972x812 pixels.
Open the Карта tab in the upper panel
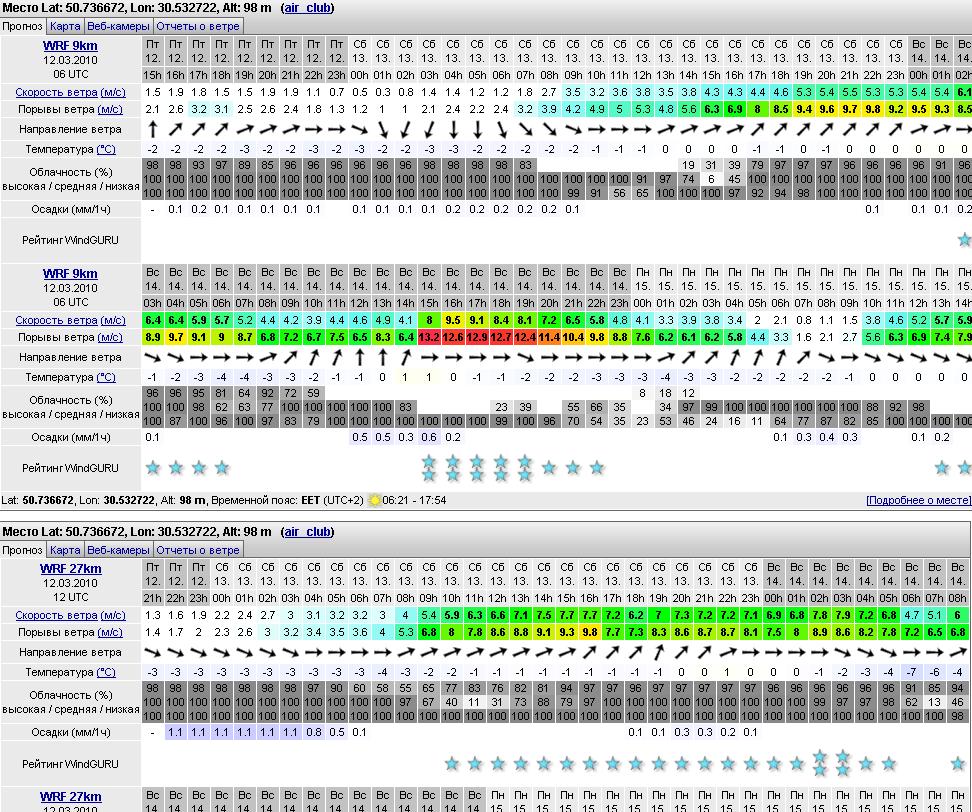65,26
